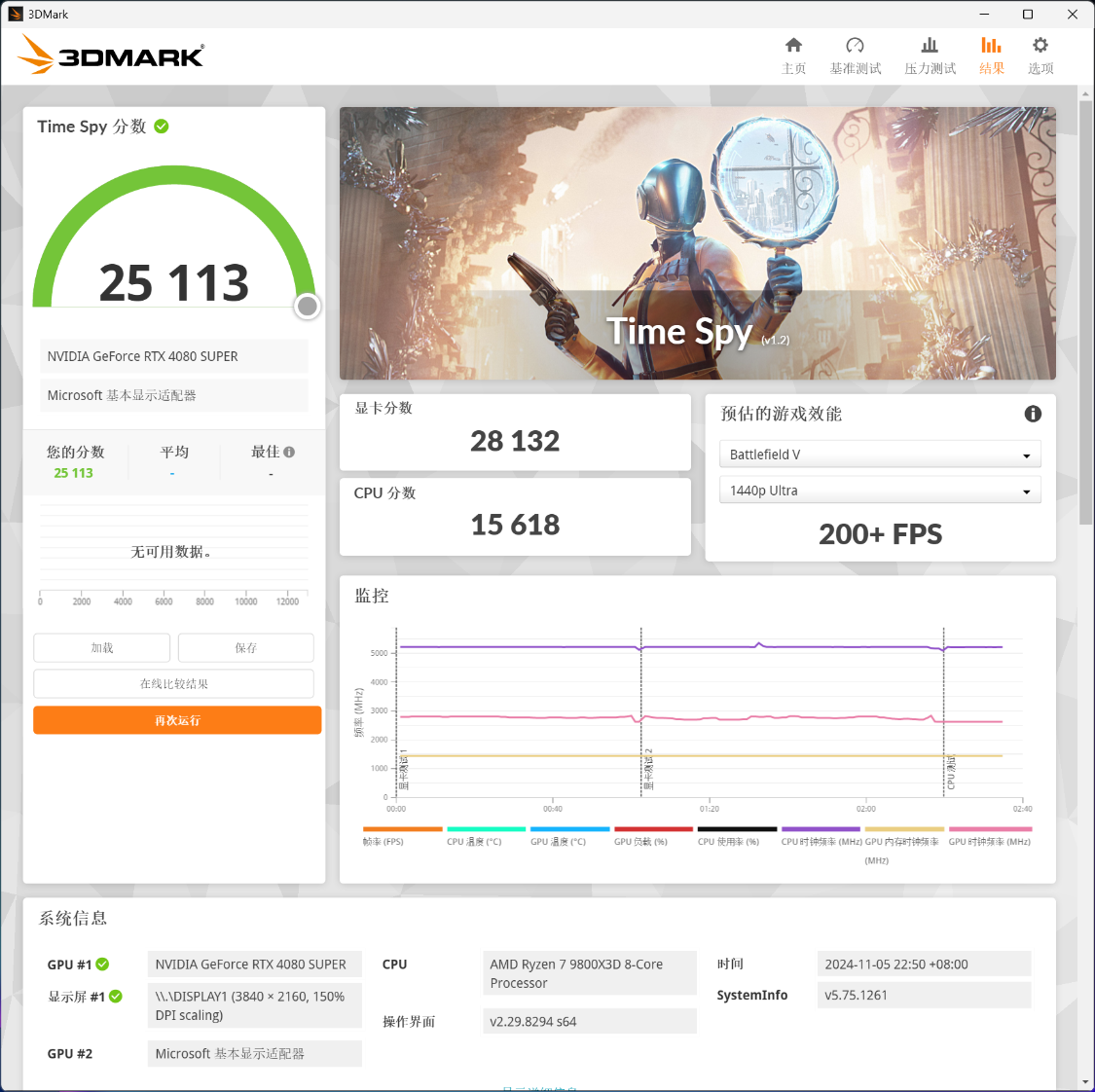Click the green check next to GPU #1
Screen dimensions: 1095x1092
(102, 965)
